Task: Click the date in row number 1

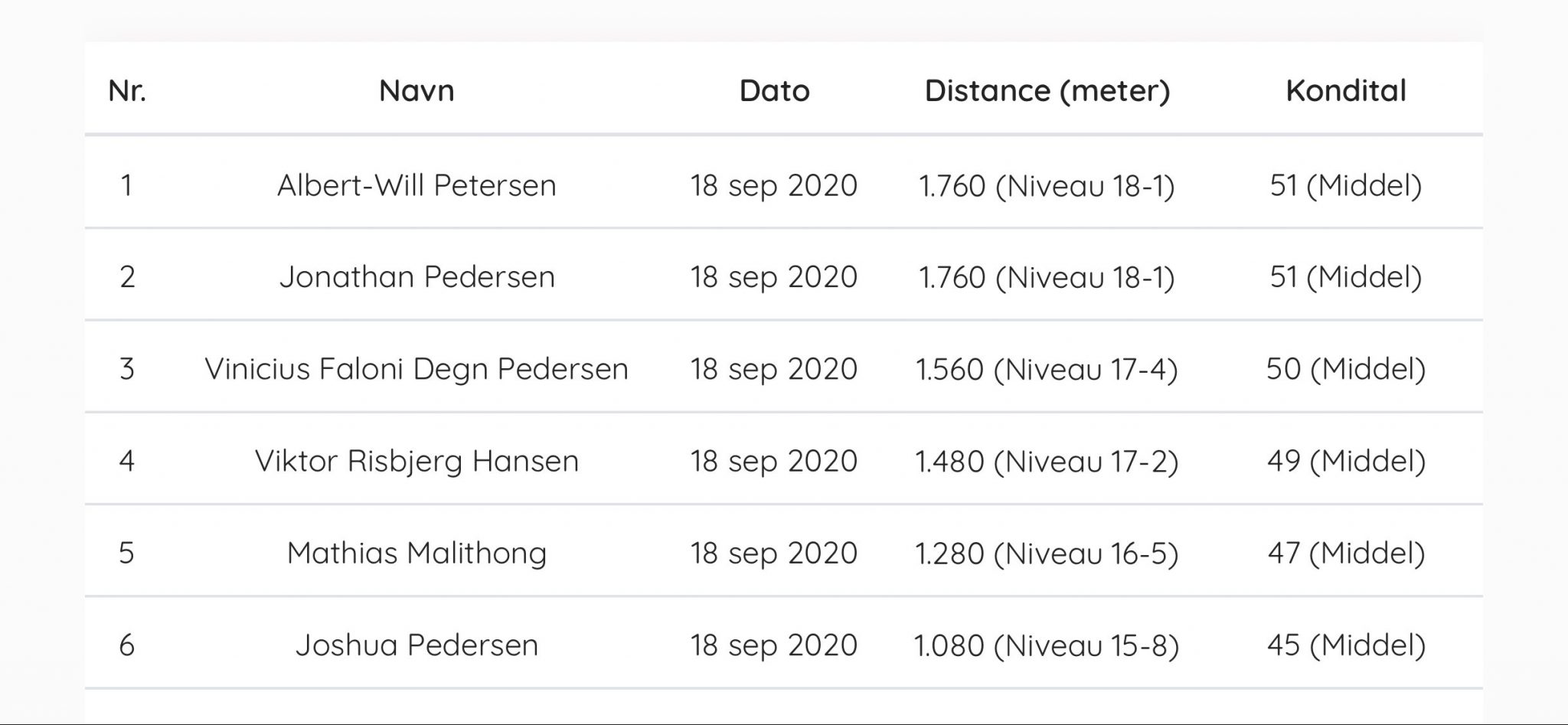Action: (x=774, y=185)
